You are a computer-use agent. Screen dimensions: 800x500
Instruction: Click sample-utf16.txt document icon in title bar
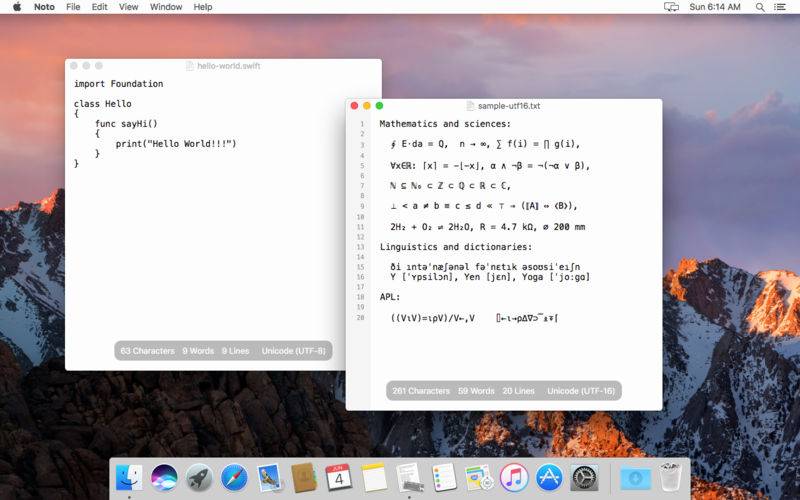tap(470, 106)
